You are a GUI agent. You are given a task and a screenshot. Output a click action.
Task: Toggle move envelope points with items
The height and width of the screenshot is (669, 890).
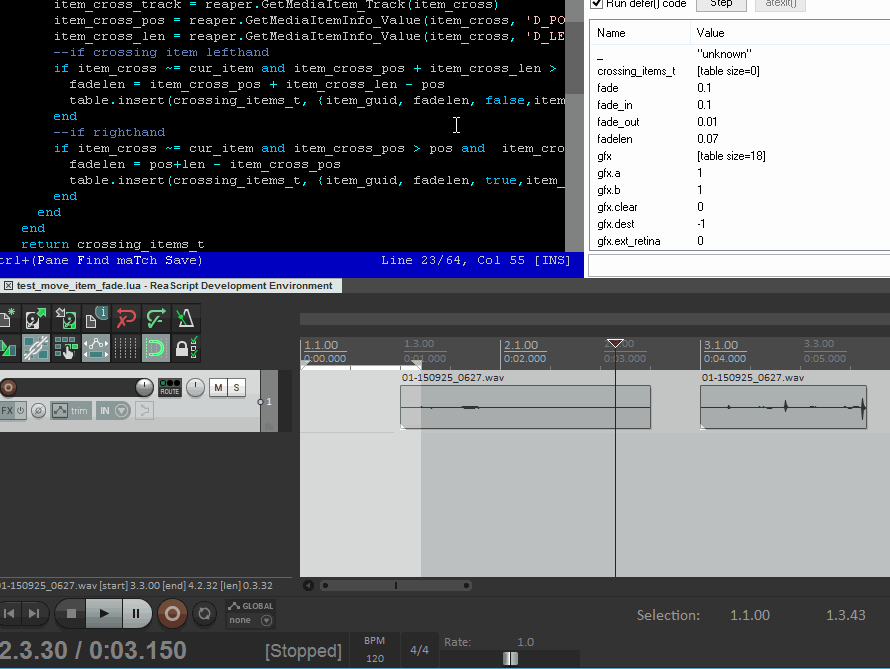96,348
